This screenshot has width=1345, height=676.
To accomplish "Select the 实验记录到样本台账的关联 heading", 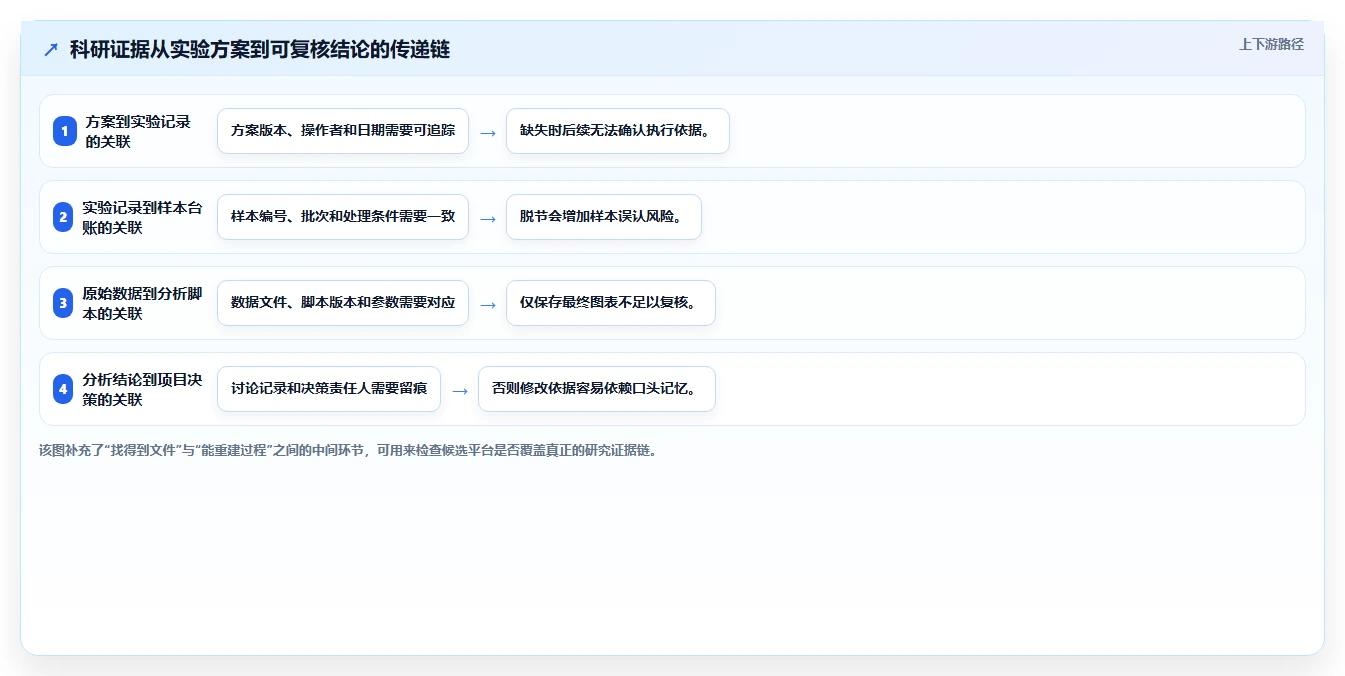I will [143, 217].
